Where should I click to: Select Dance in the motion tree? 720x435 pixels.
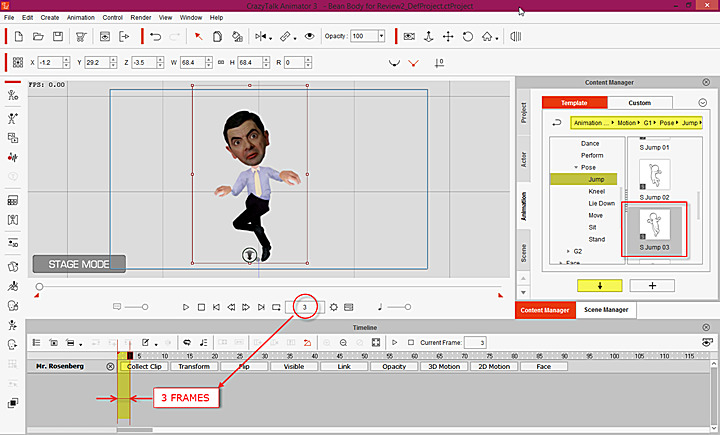tap(590, 143)
